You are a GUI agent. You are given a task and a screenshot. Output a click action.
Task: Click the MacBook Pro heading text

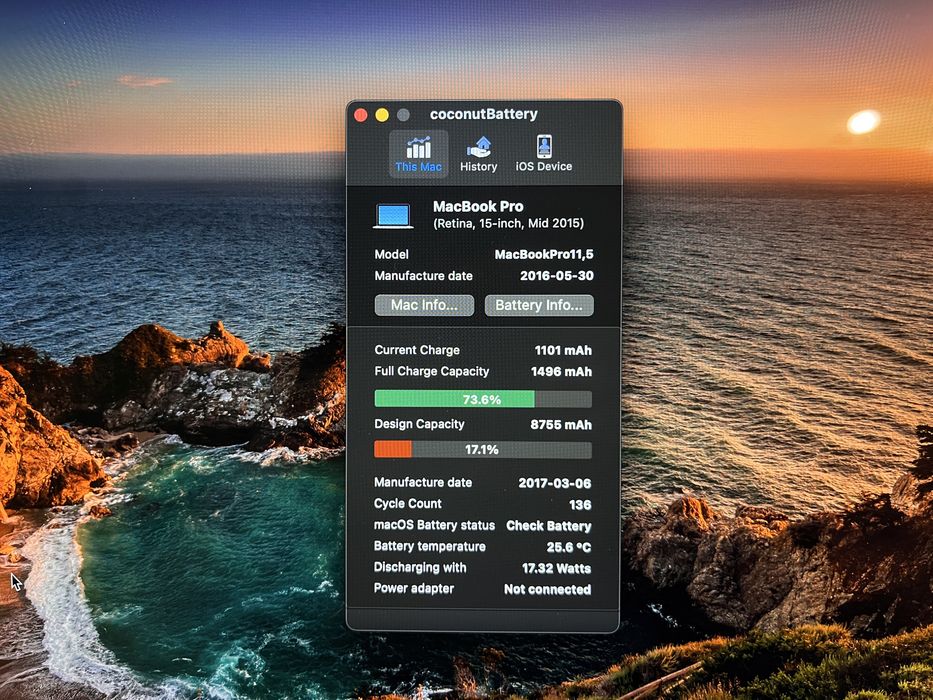point(478,207)
